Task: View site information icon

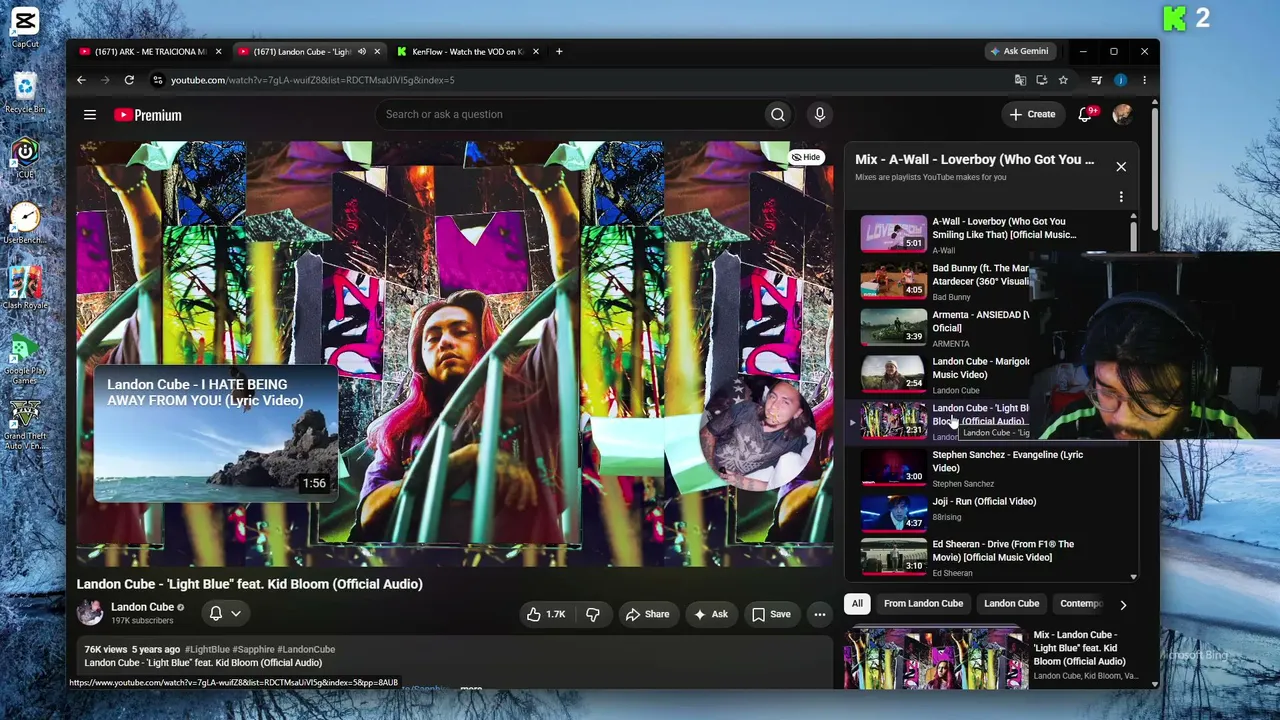Action: [157, 80]
